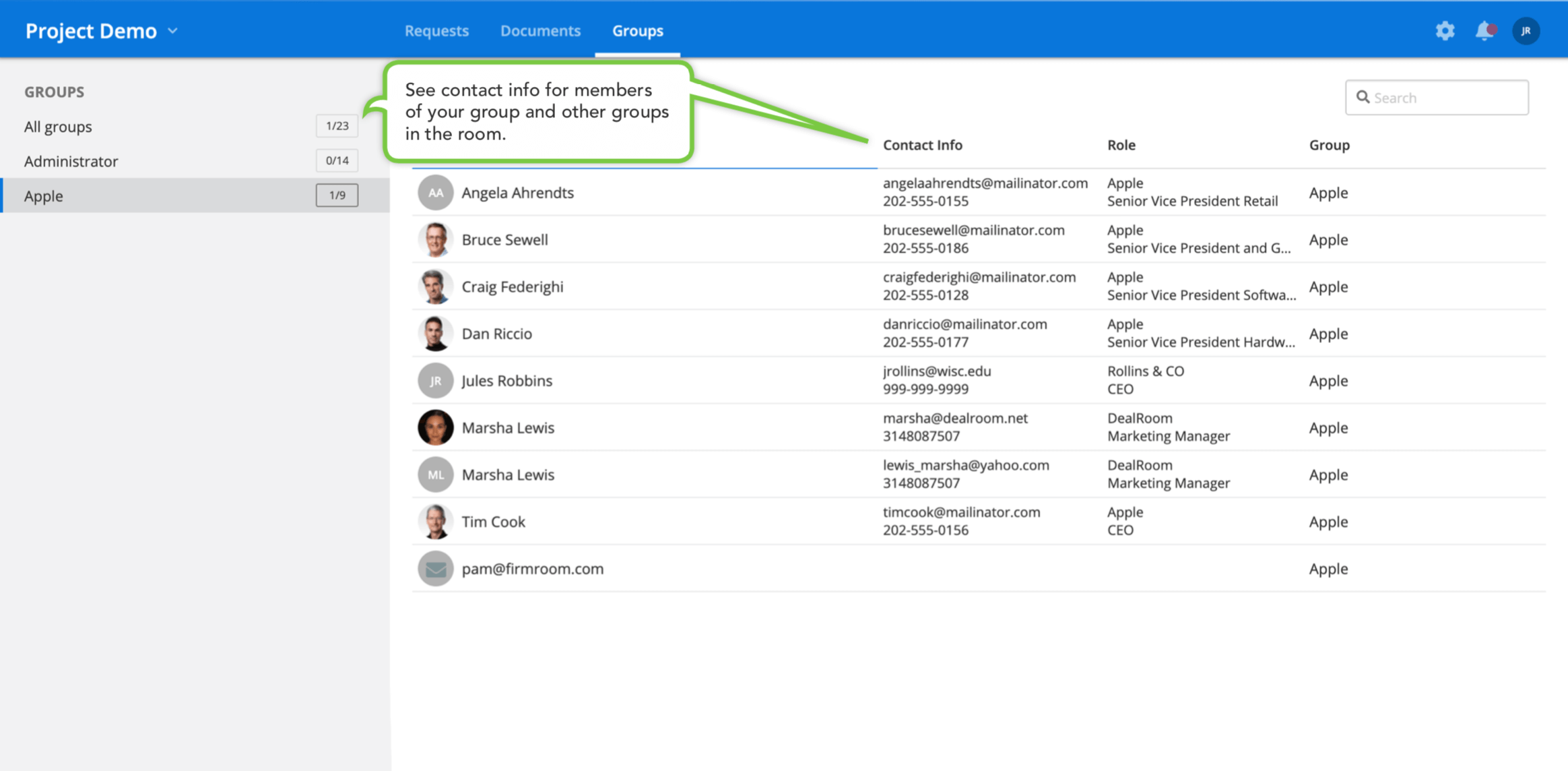The image size is (1568, 771).
Task: Click marsha@dealroom.net email
Action: (955, 419)
